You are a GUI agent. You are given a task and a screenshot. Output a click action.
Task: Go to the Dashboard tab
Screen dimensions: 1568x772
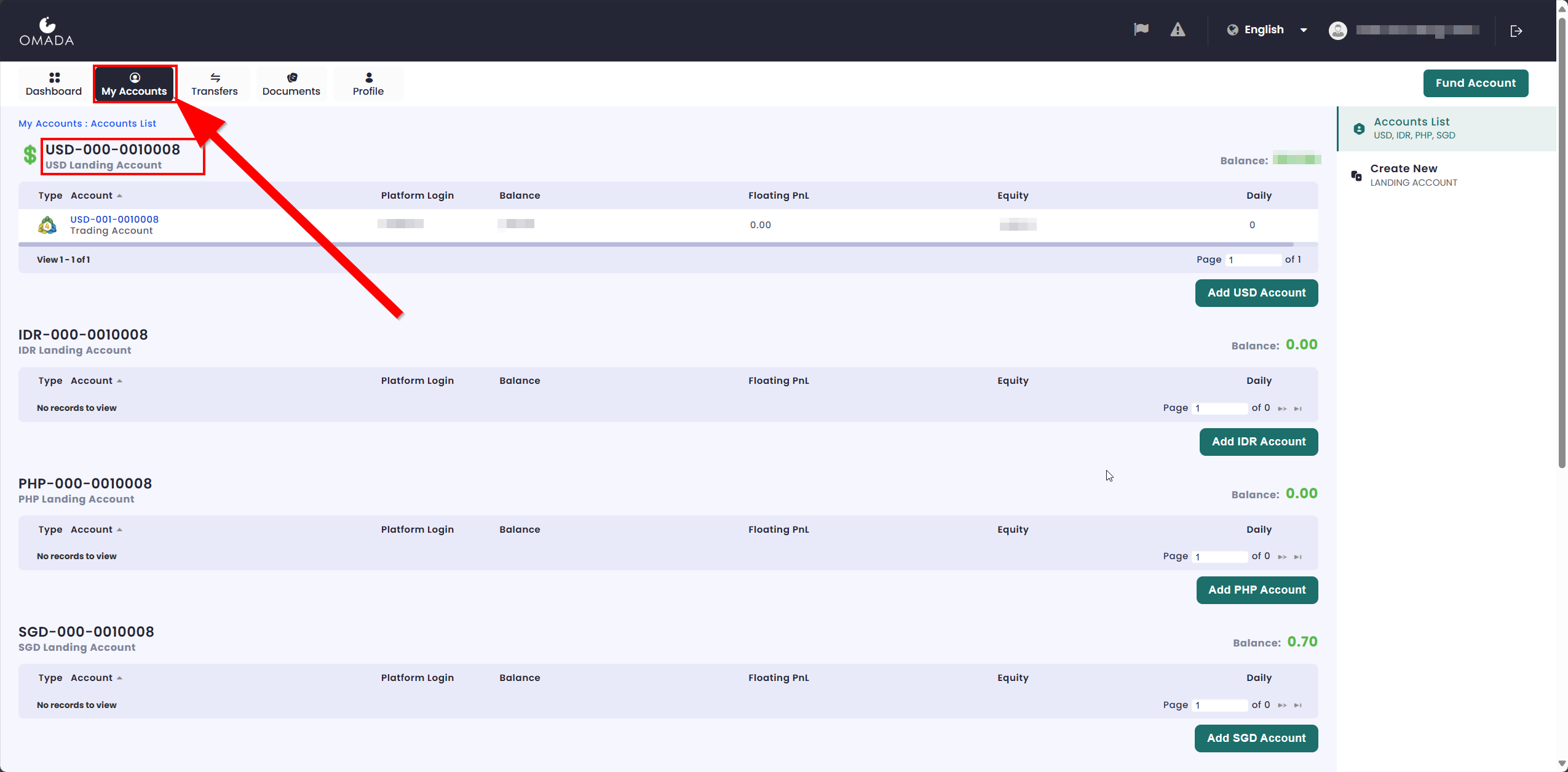(53, 84)
